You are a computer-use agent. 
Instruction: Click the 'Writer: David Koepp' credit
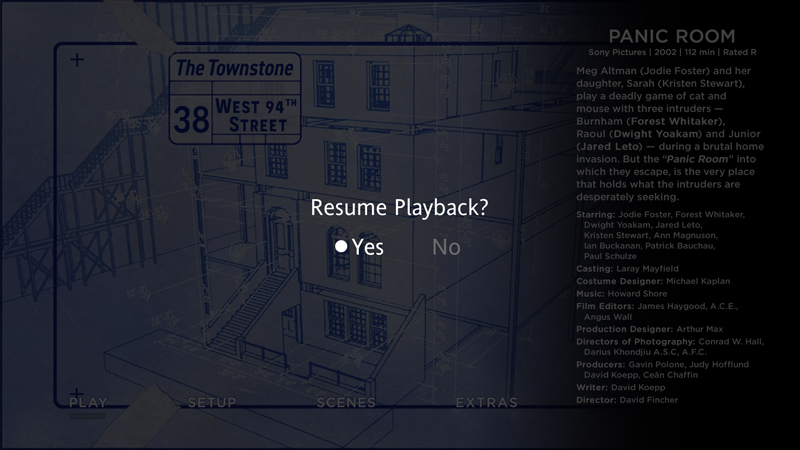pos(620,387)
